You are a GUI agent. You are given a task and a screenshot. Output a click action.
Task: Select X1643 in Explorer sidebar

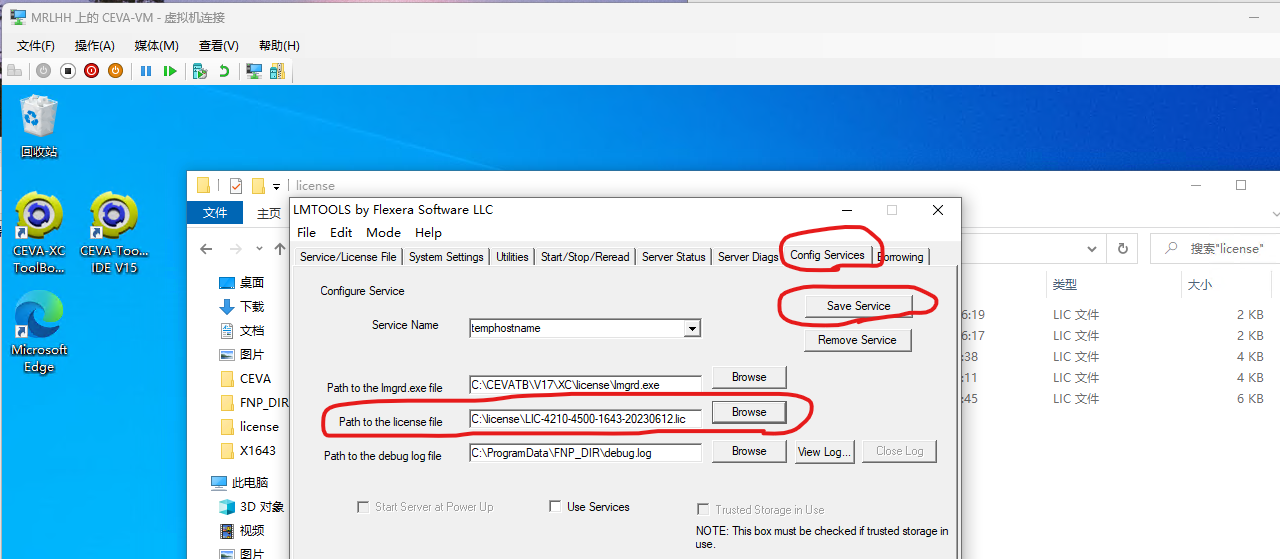tap(246, 450)
